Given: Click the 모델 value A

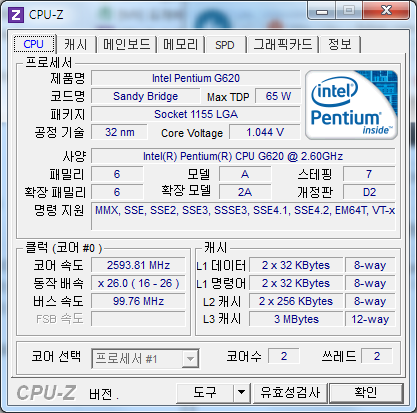Looking at the screenshot, I should [x=245, y=174].
